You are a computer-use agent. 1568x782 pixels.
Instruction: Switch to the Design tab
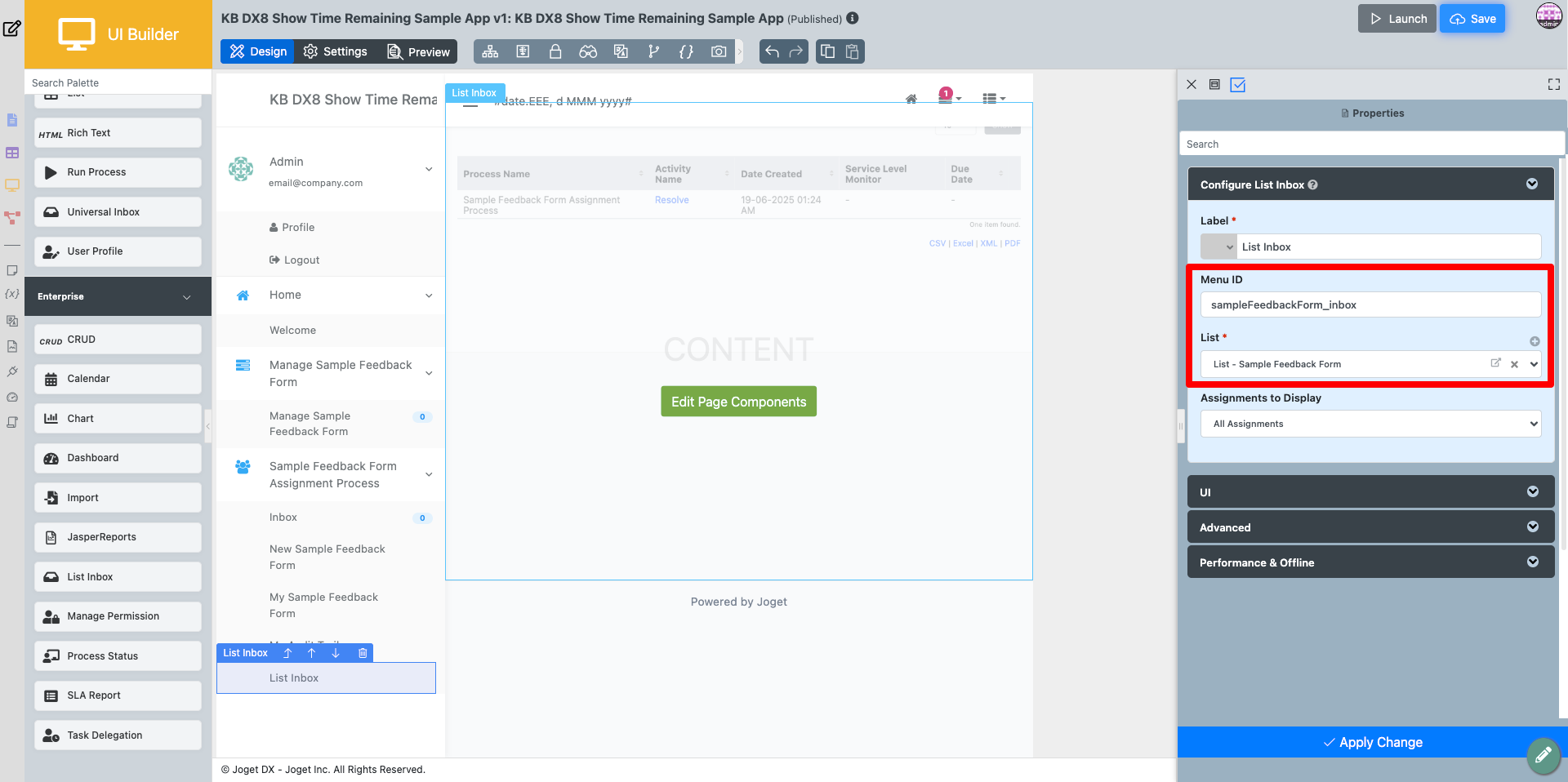click(x=257, y=51)
